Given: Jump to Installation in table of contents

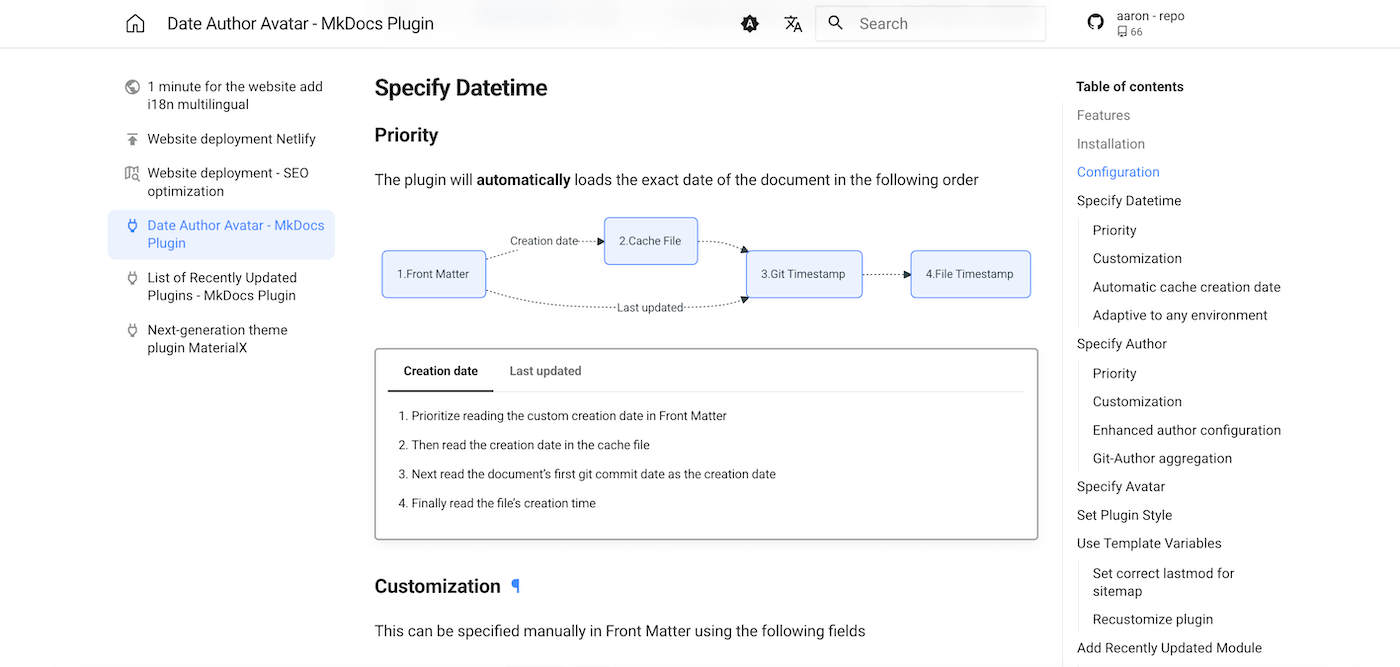Looking at the screenshot, I should [x=1111, y=144].
